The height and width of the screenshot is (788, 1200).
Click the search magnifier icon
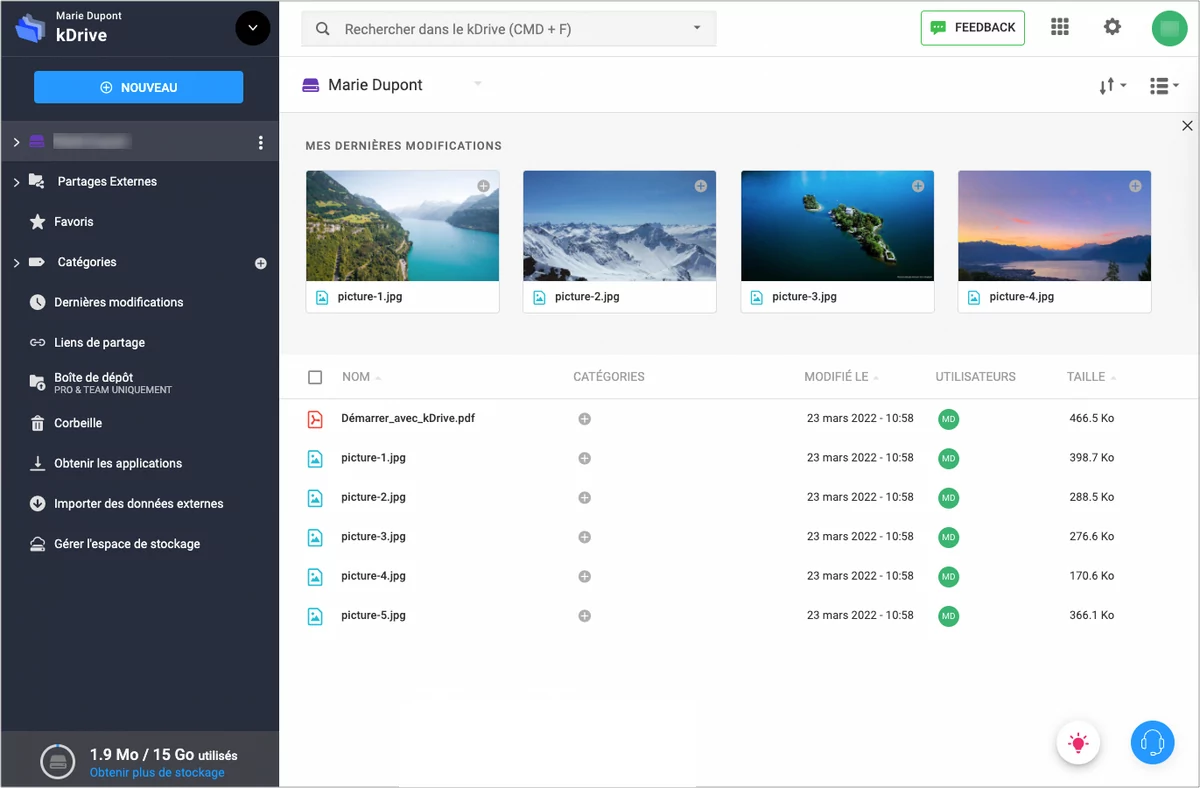pyautogui.click(x=323, y=29)
